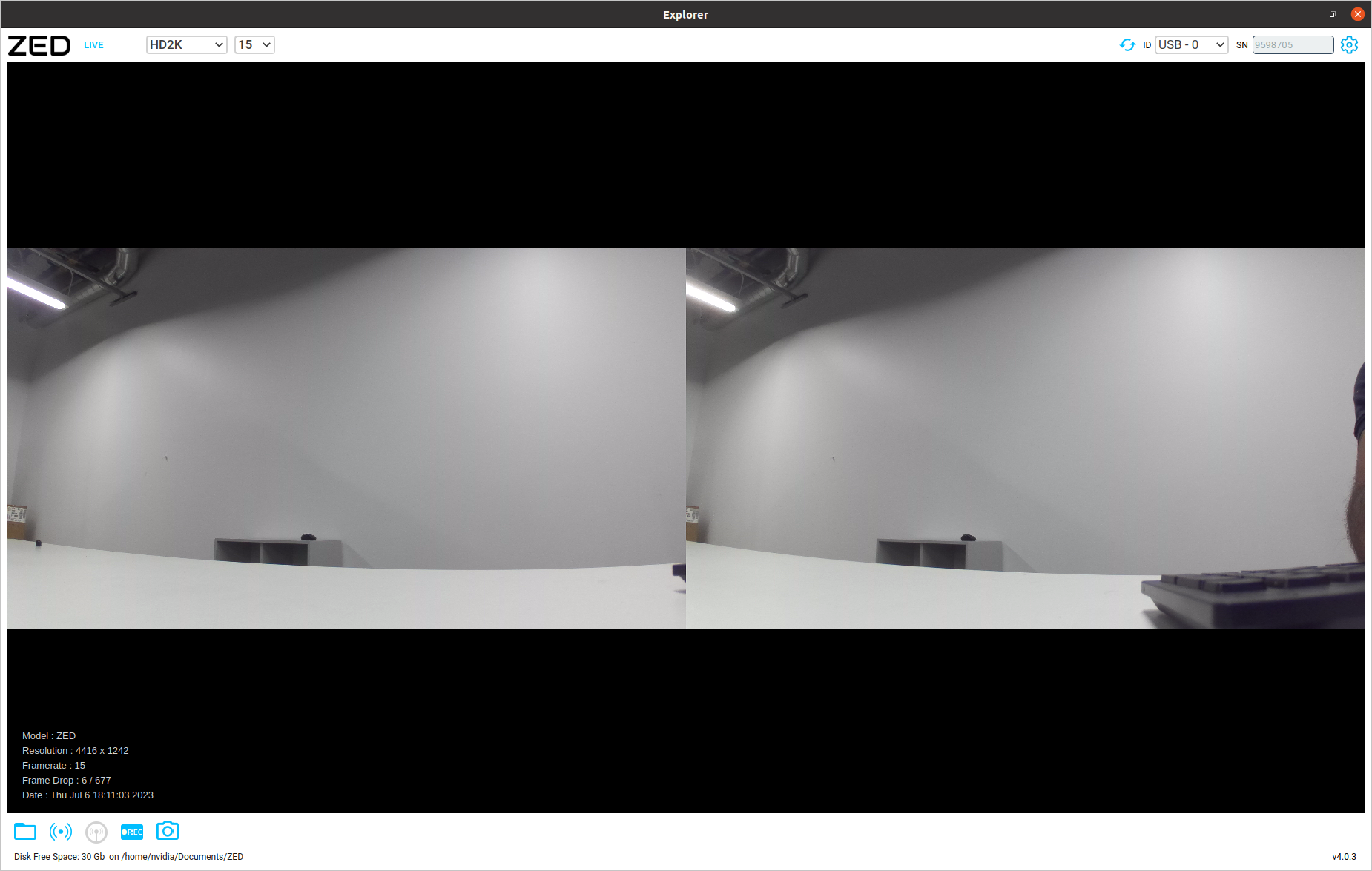Click the grayed-out antenna streaming icon
1372x871 pixels.
[x=96, y=831]
